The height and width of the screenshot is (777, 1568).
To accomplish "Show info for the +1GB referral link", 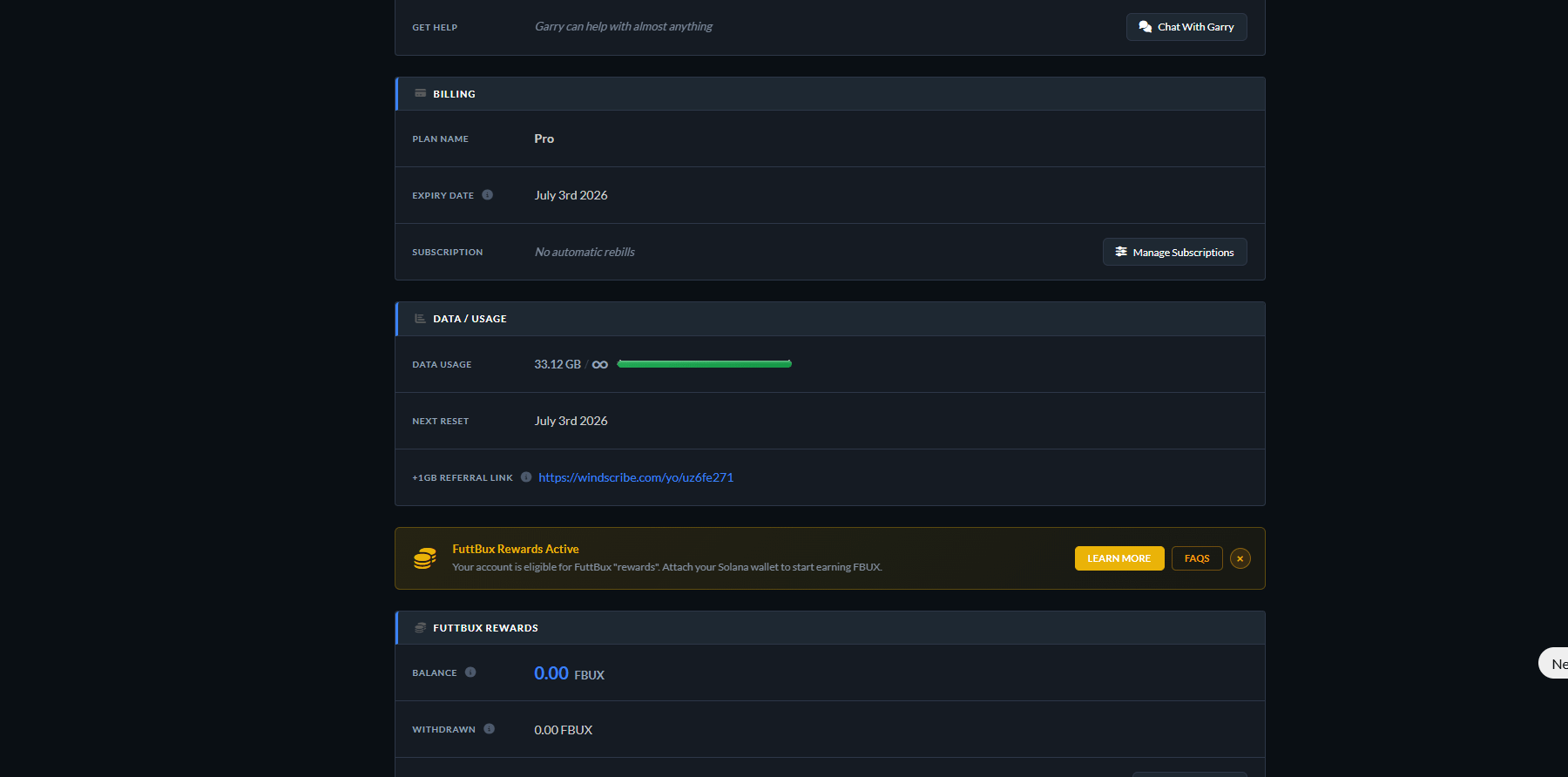I will [526, 477].
